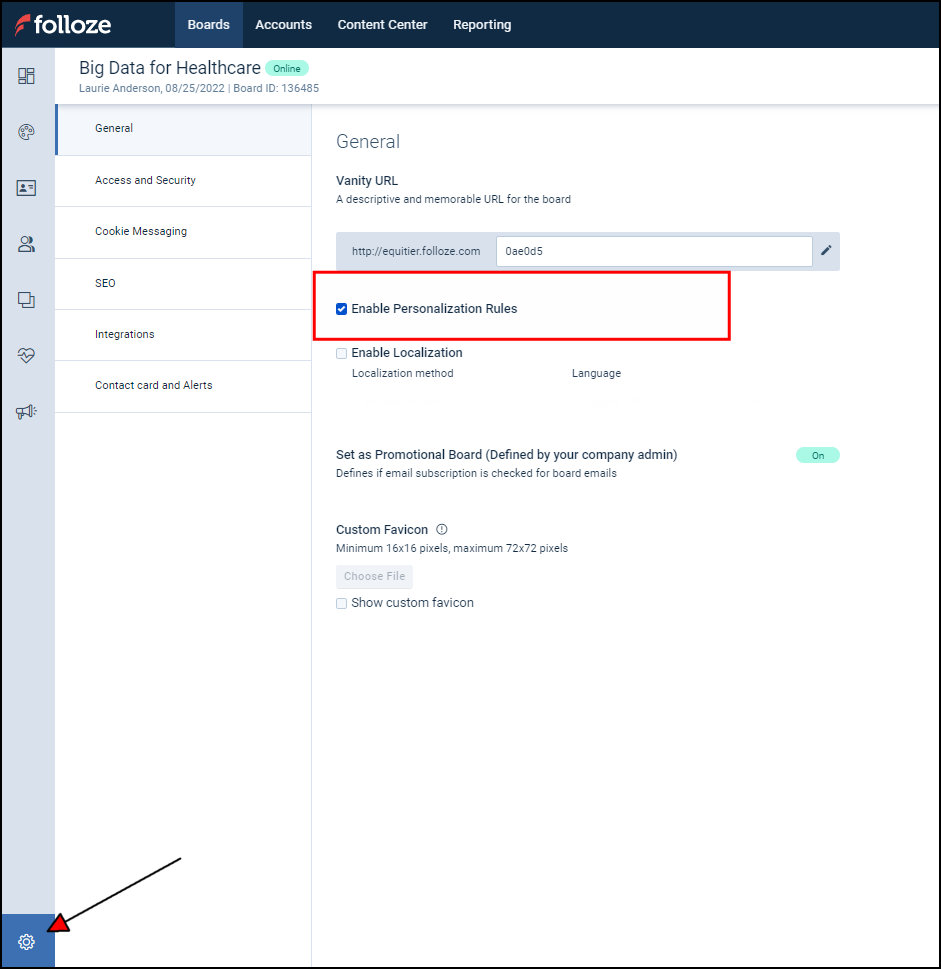Image resolution: width=941 pixels, height=969 pixels.
Task: Click the Choose File button
Action: pos(374,577)
